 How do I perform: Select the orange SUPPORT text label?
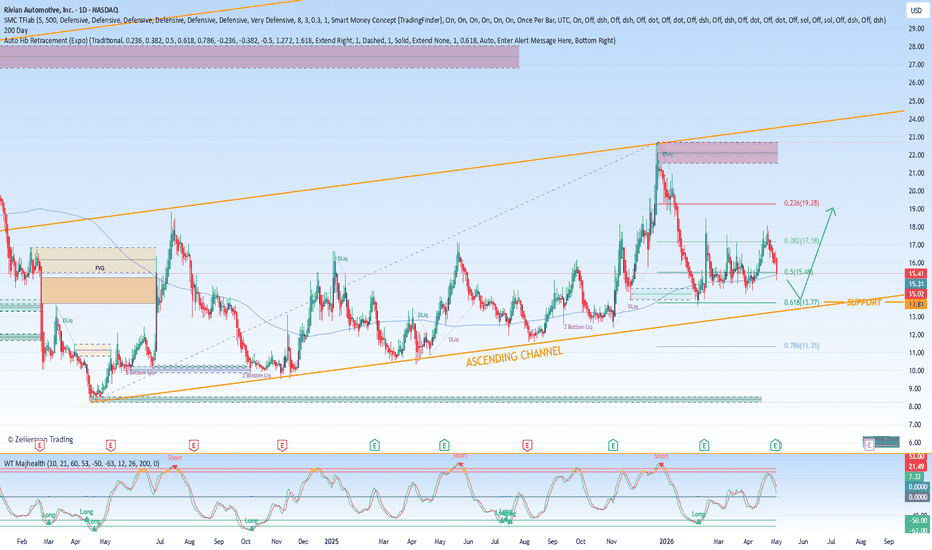tap(864, 303)
